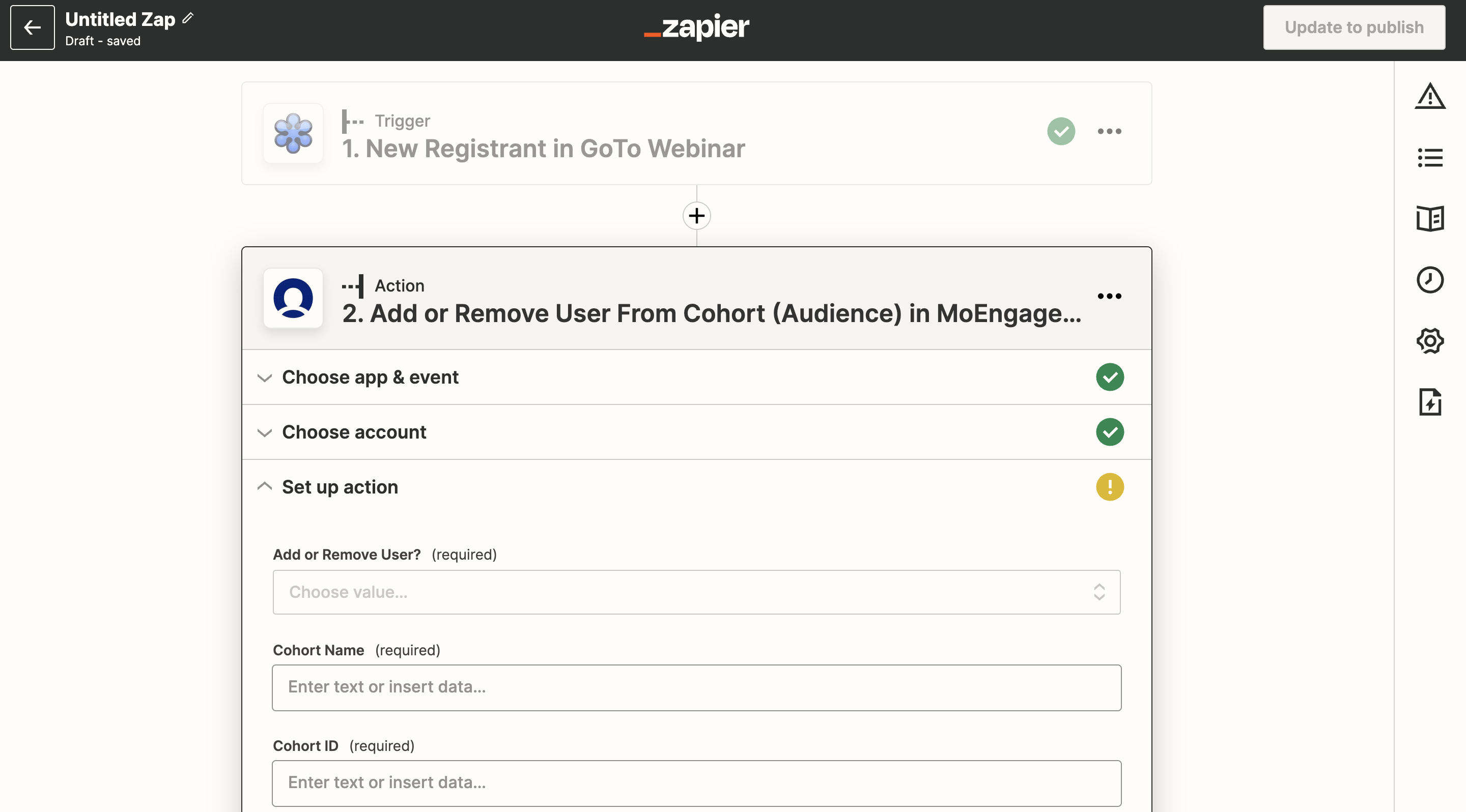This screenshot has height=812, width=1466.
Task: Expand the Choose app & event section
Action: [696, 377]
